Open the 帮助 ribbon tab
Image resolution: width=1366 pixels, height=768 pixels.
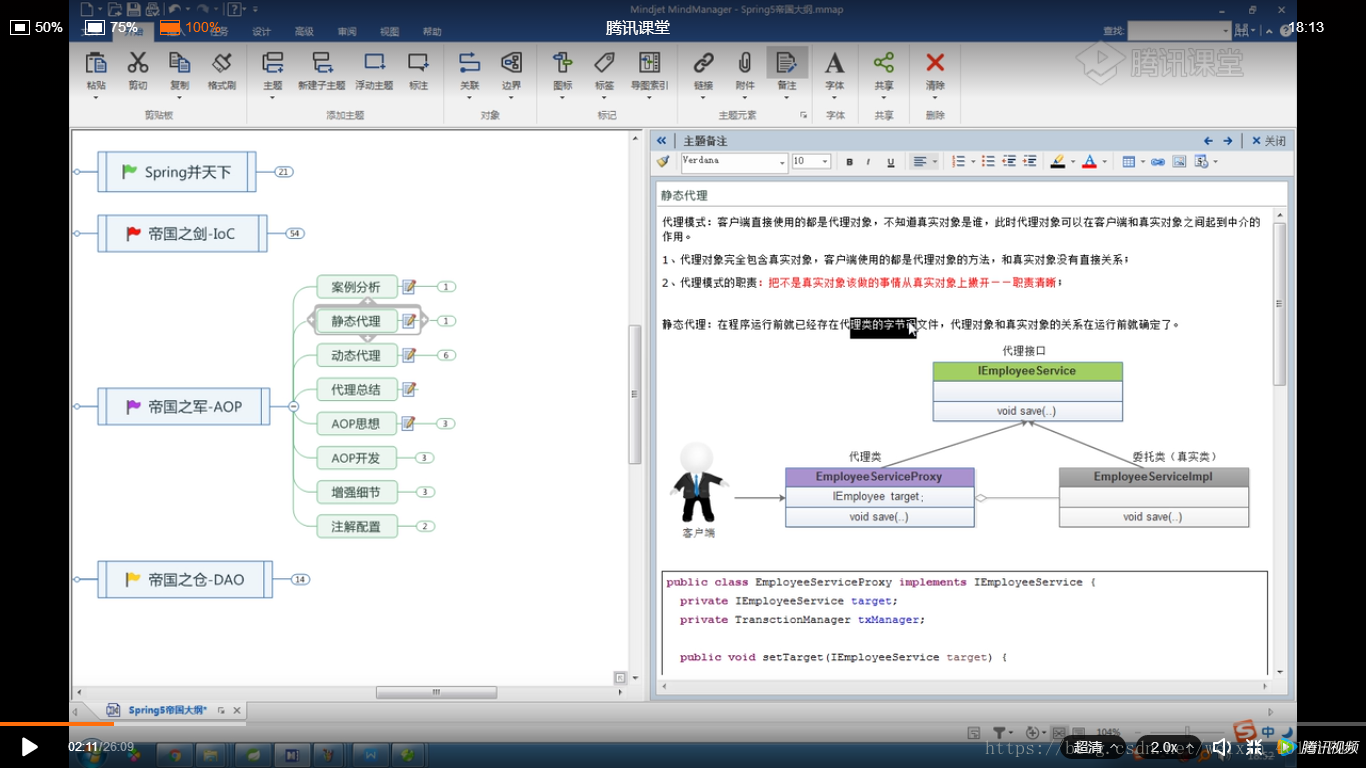(432, 32)
